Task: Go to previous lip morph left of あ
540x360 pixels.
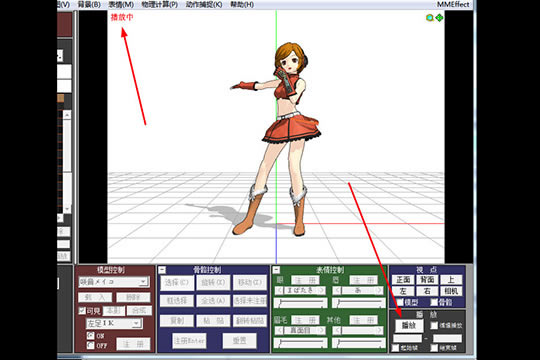Action: point(337,290)
